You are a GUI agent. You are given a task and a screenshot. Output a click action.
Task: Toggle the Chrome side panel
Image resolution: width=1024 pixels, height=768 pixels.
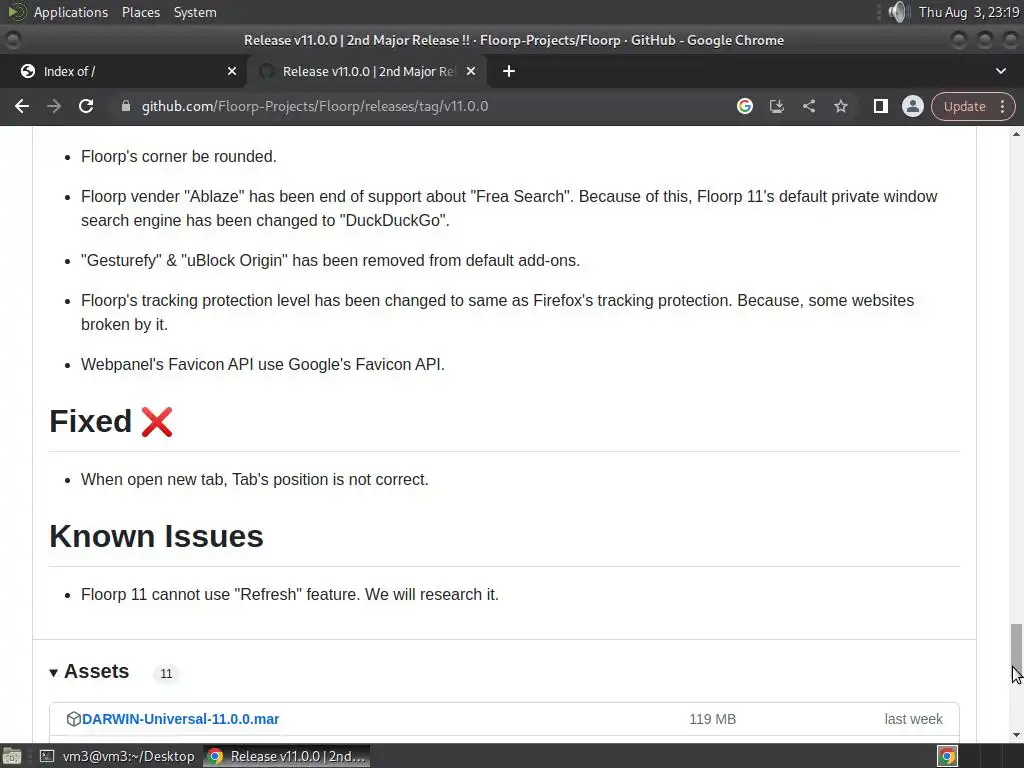(x=880, y=106)
